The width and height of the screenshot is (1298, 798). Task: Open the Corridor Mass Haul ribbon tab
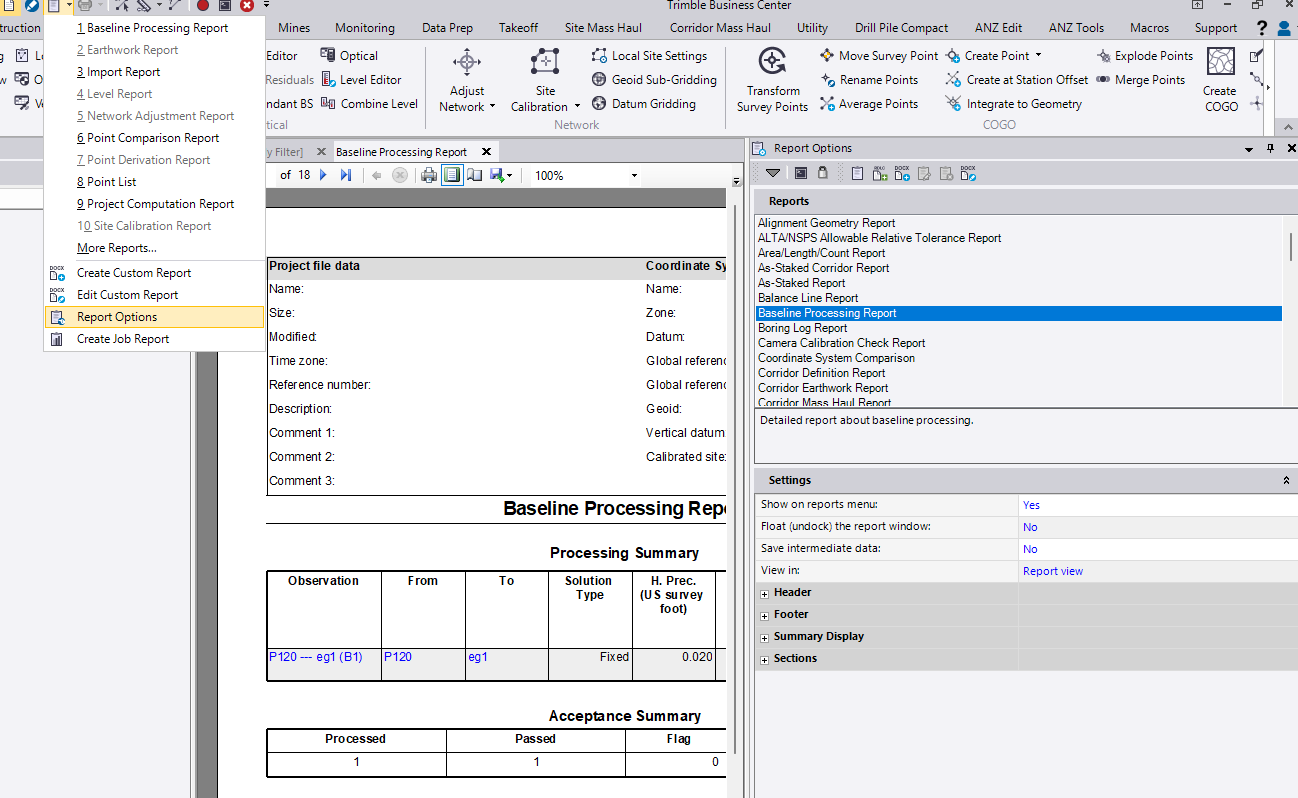point(720,28)
